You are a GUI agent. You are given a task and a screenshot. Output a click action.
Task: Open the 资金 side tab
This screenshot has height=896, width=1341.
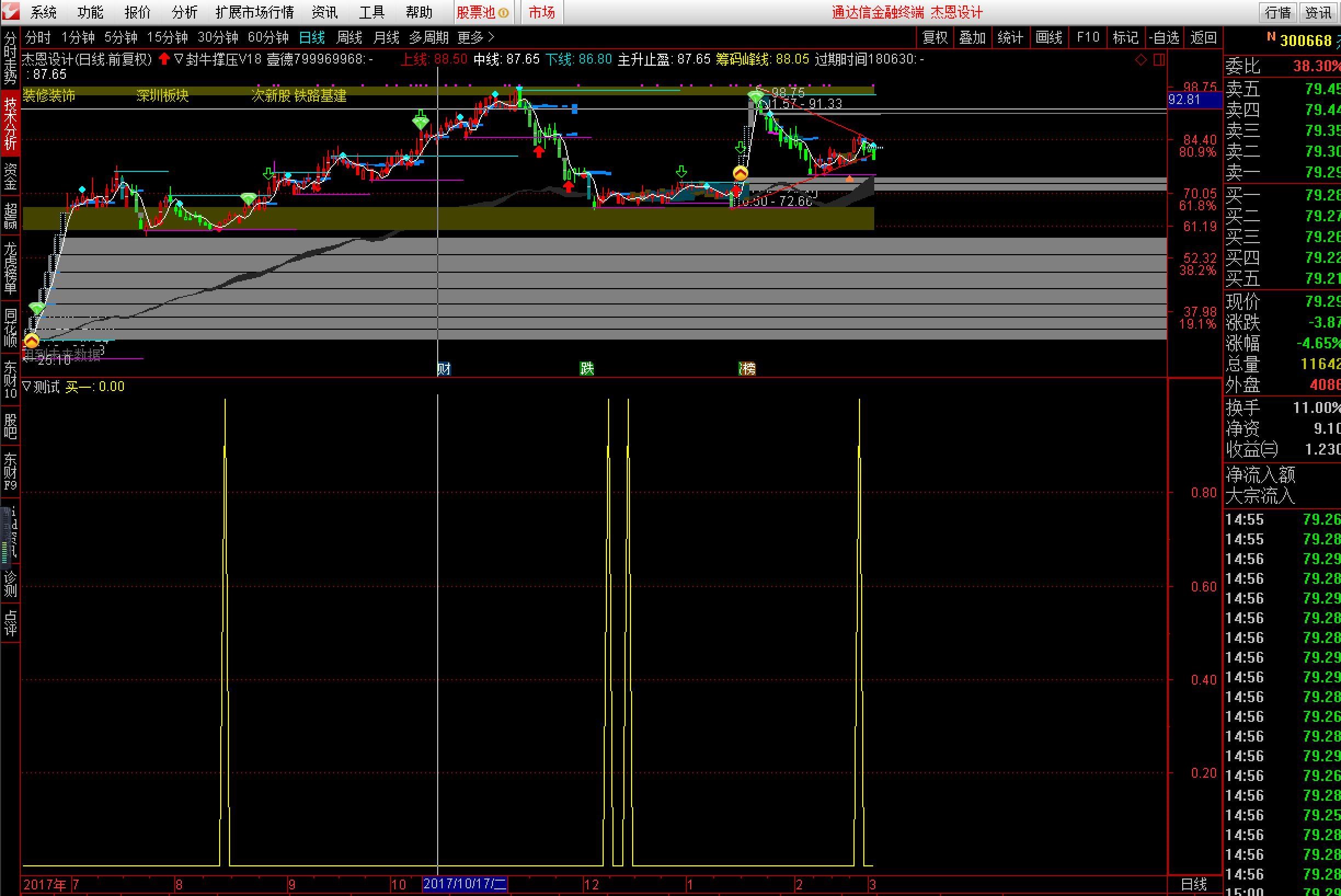(10, 176)
